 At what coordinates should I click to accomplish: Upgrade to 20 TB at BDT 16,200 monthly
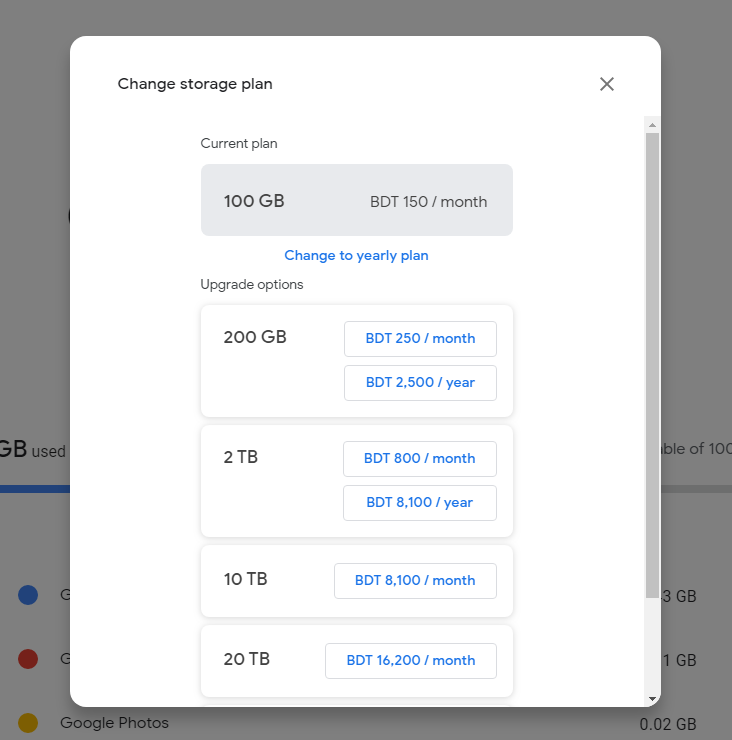point(411,660)
